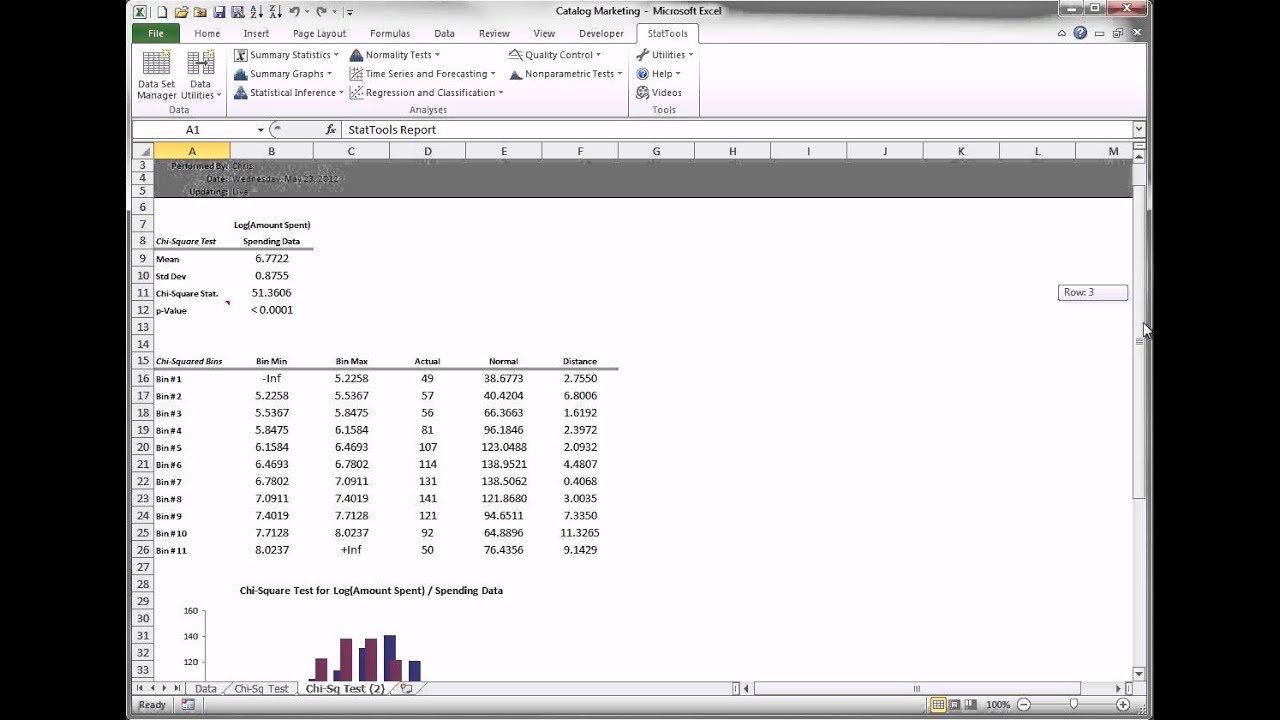Expand Time Series and Forecasting dropdown
1280x720 pixels.
click(423, 74)
